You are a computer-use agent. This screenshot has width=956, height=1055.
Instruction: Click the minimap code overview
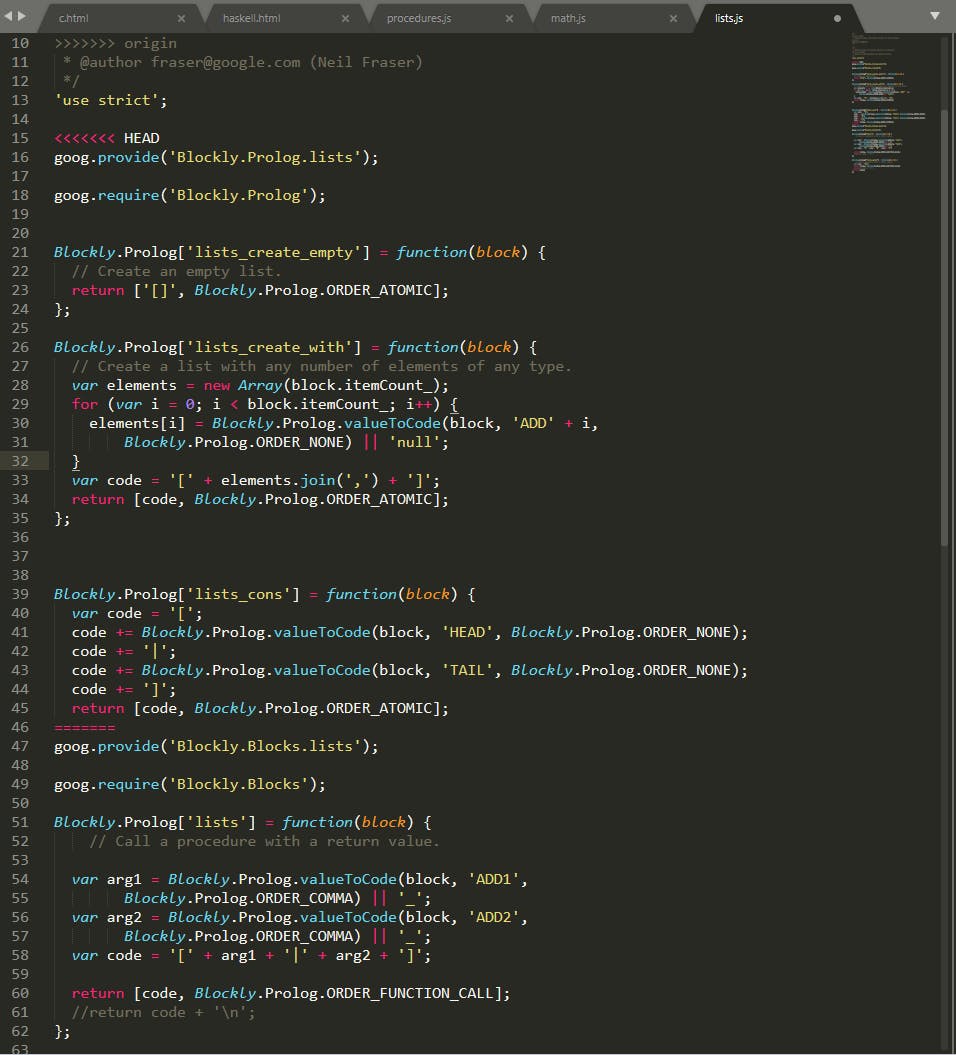888,104
